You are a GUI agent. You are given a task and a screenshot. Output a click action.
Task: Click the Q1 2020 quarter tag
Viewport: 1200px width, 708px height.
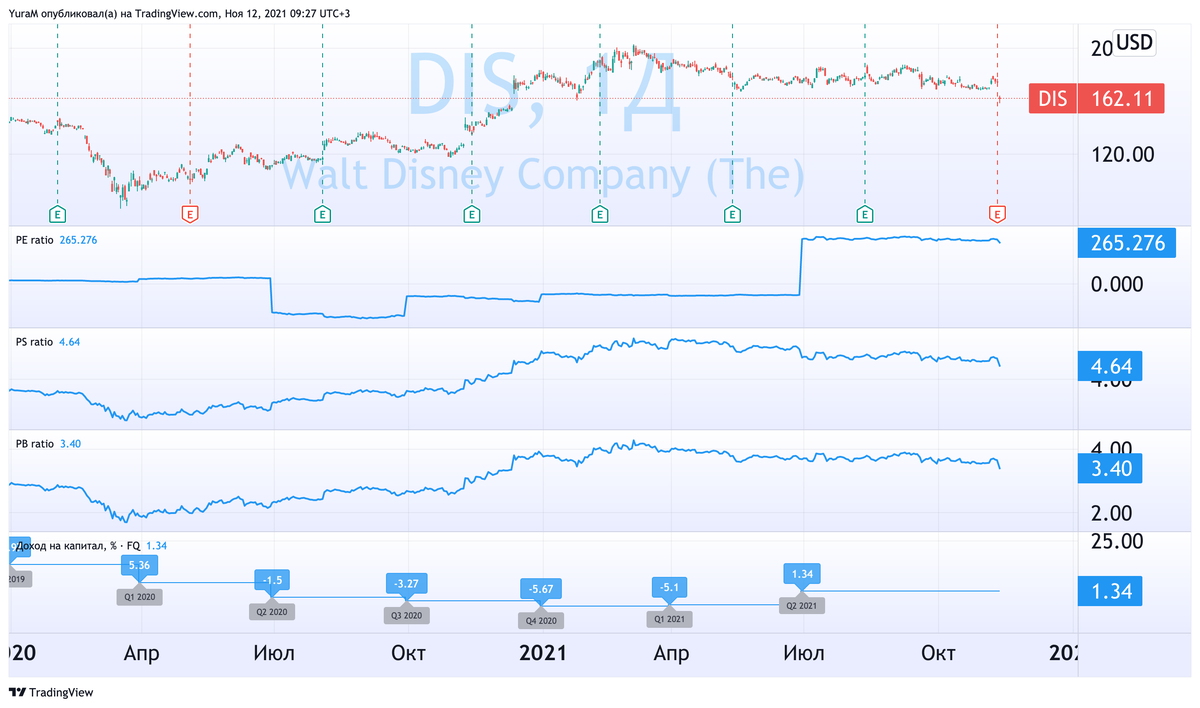click(x=139, y=596)
